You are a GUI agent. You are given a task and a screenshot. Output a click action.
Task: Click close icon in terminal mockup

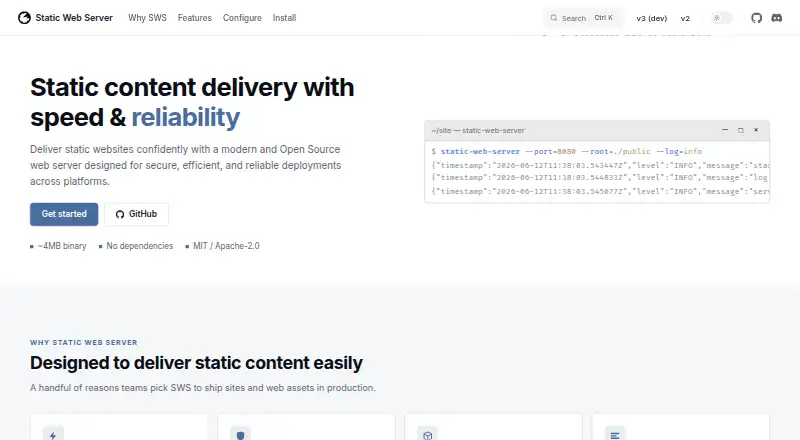756,130
